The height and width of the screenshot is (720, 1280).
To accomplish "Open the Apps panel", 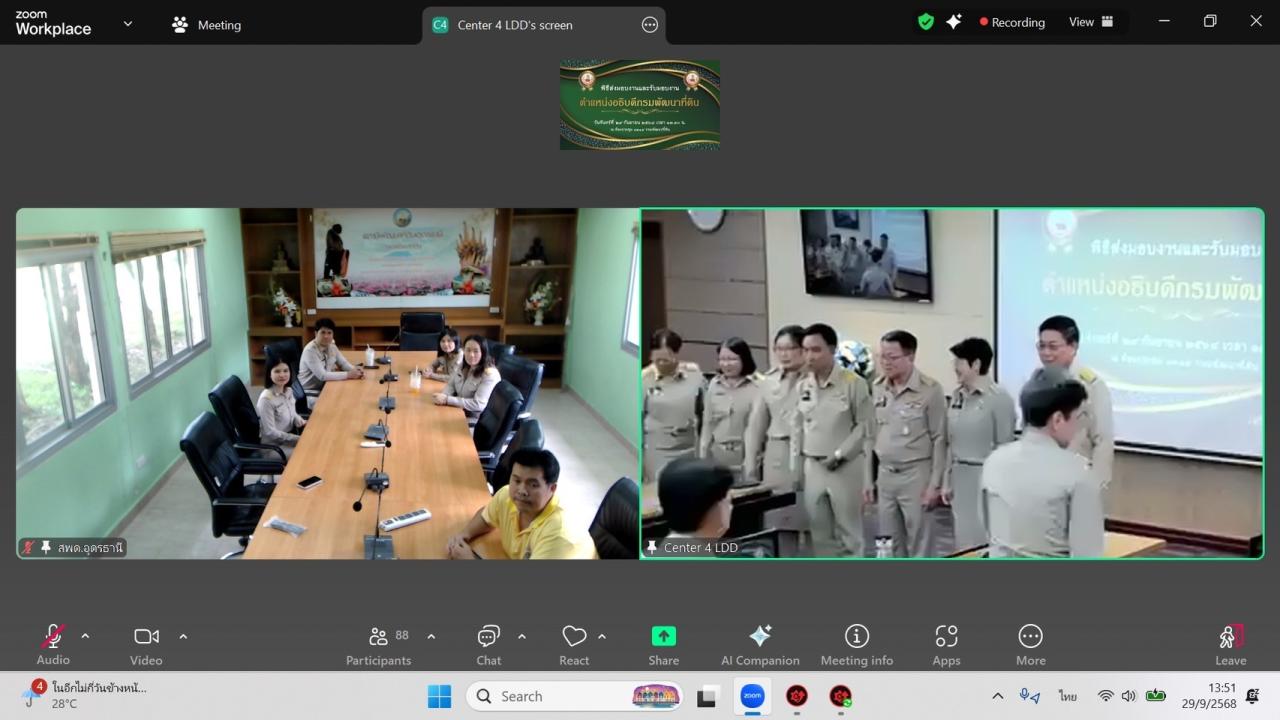I will pyautogui.click(x=946, y=644).
